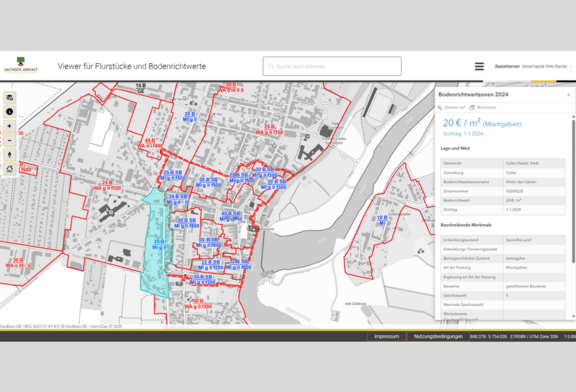Click the ETRS89 / UTM Zone 32N selector
576x392 pixels.
coord(534,337)
